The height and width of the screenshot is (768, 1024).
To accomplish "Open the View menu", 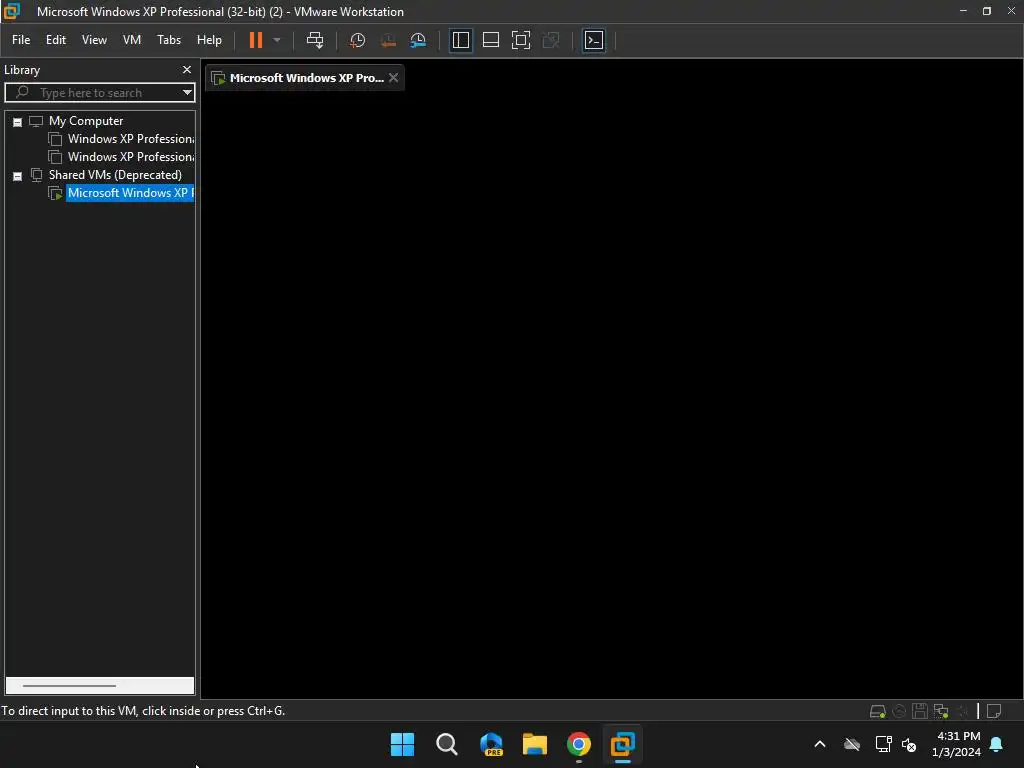I will [x=94, y=40].
